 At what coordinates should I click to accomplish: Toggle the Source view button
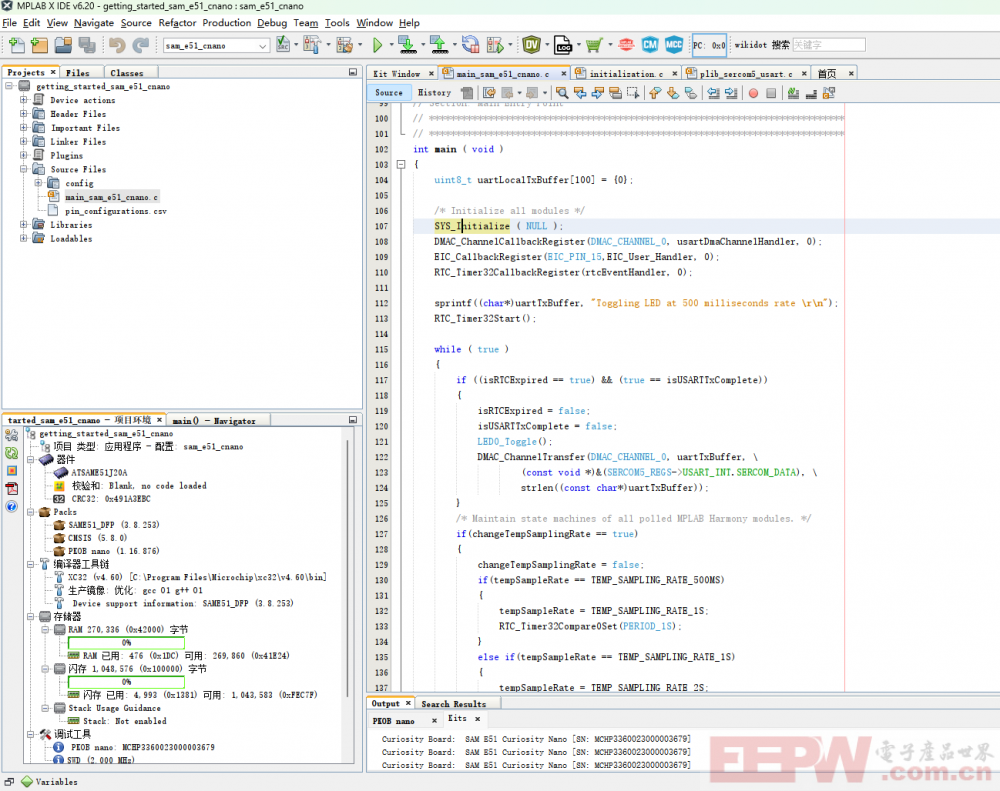point(389,92)
